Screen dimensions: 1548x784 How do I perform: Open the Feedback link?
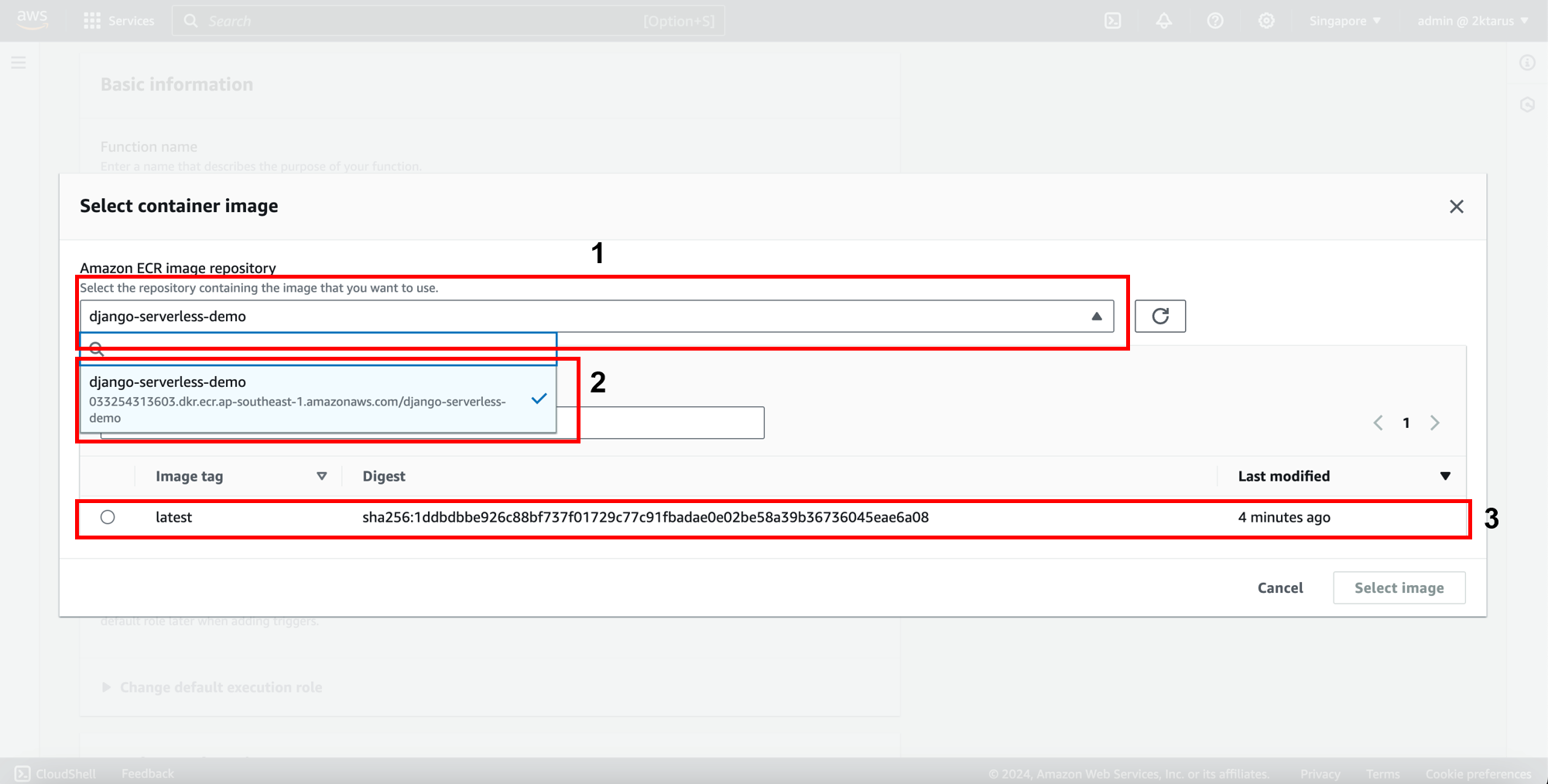[x=147, y=773]
